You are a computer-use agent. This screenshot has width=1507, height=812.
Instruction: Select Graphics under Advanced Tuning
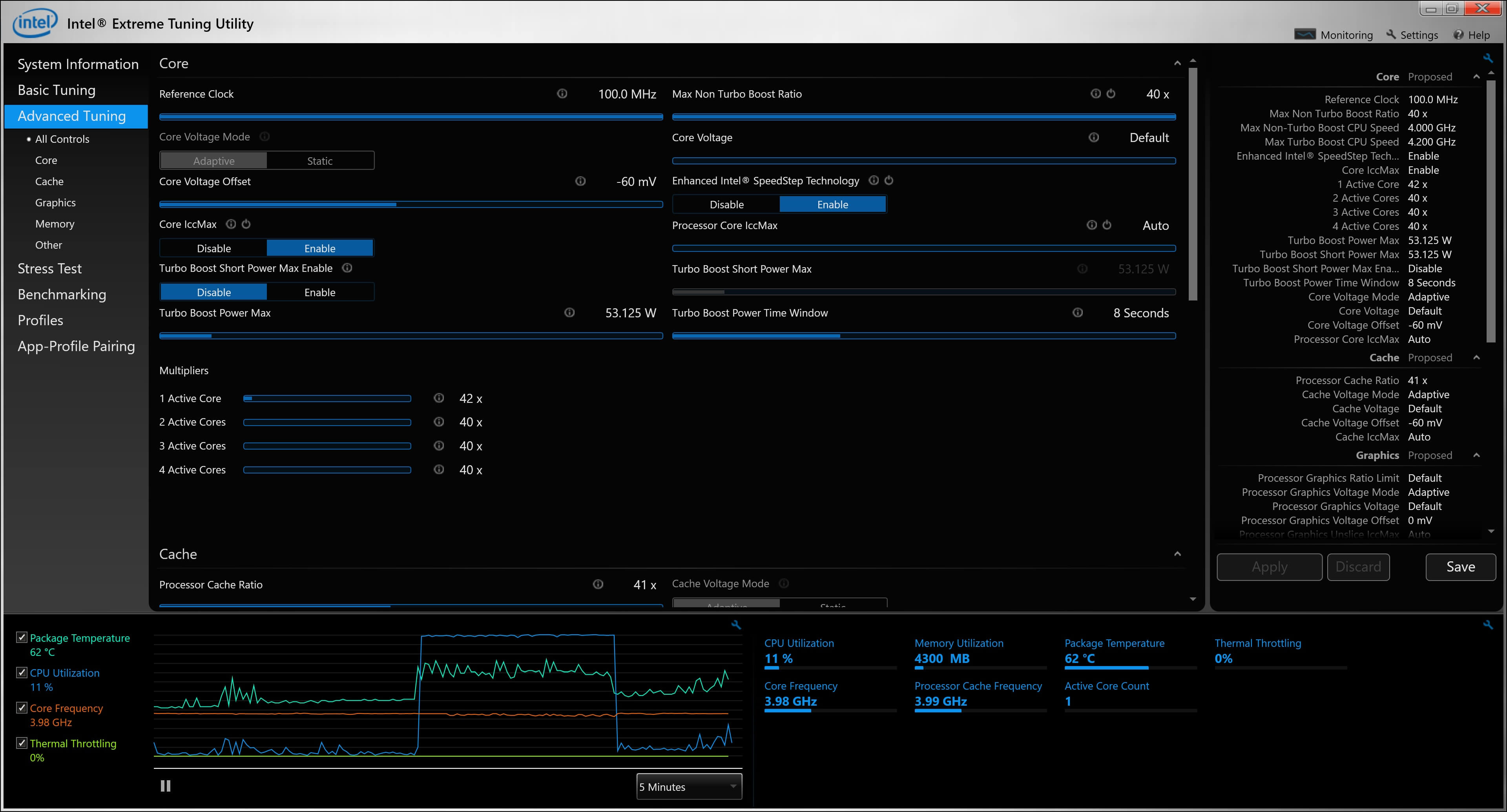tap(55, 202)
